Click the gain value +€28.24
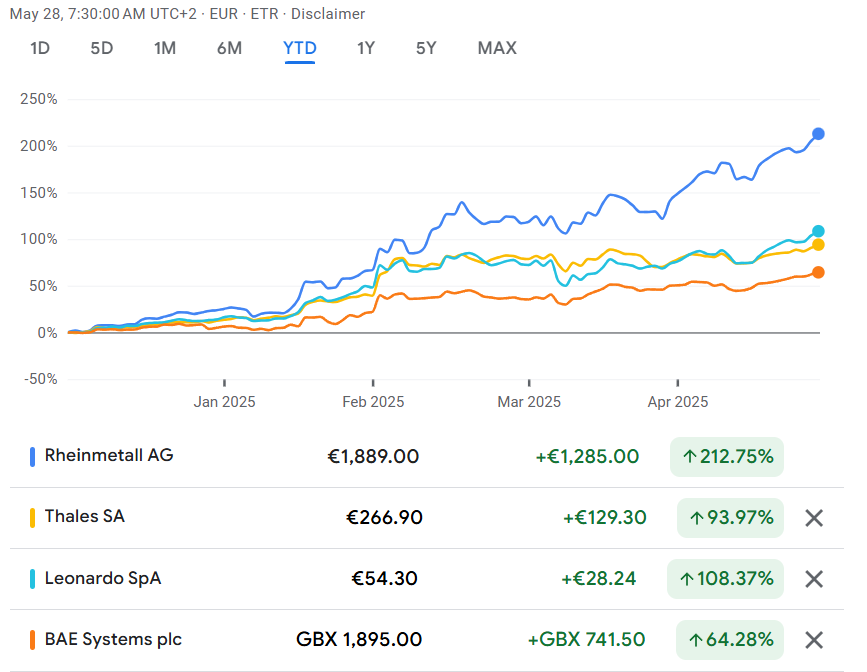 click(x=599, y=579)
